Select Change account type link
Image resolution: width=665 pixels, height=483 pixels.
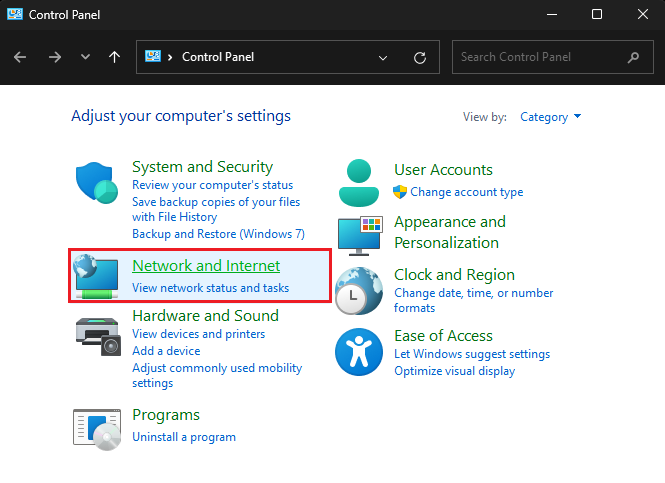466,192
